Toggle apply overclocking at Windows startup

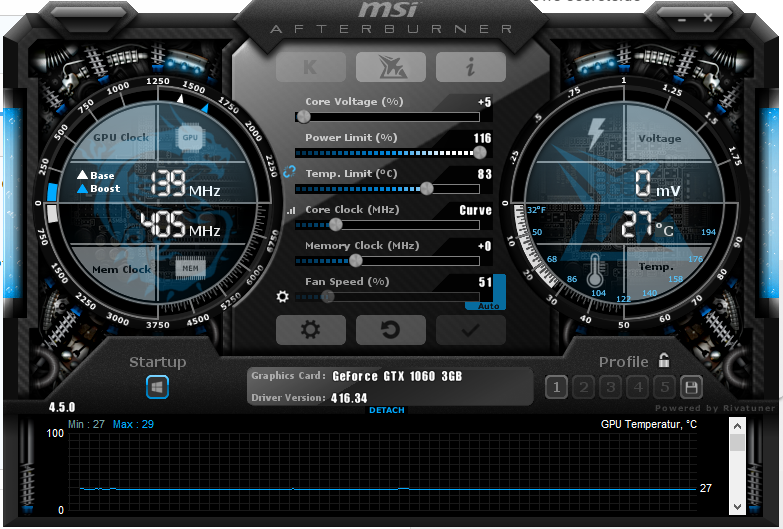click(157, 387)
